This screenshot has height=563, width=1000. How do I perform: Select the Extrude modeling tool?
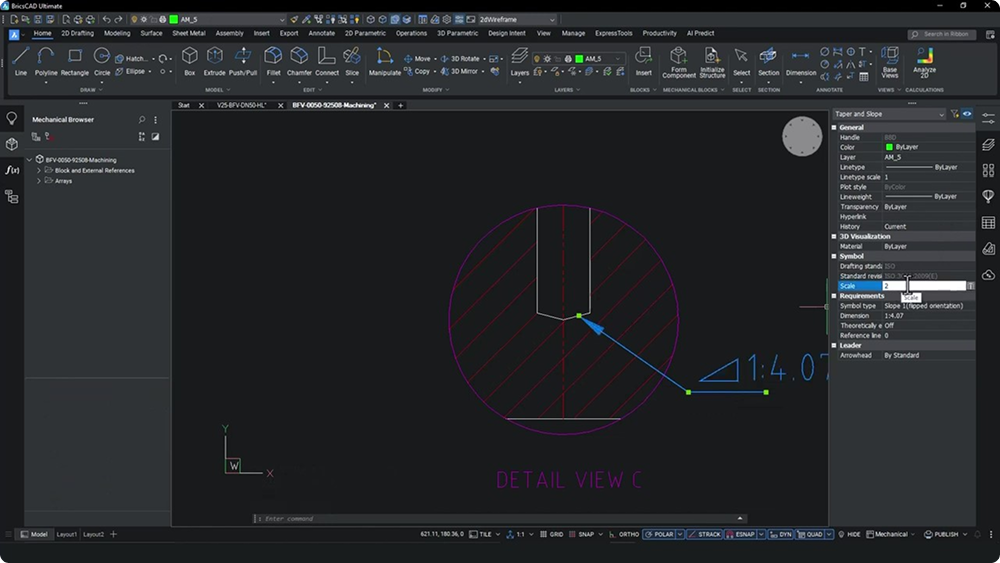pyautogui.click(x=215, y=60)
